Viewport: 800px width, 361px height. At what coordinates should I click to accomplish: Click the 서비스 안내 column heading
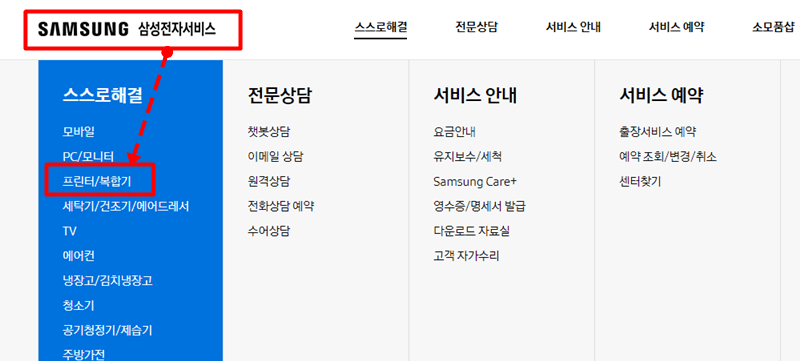[475, 95]
